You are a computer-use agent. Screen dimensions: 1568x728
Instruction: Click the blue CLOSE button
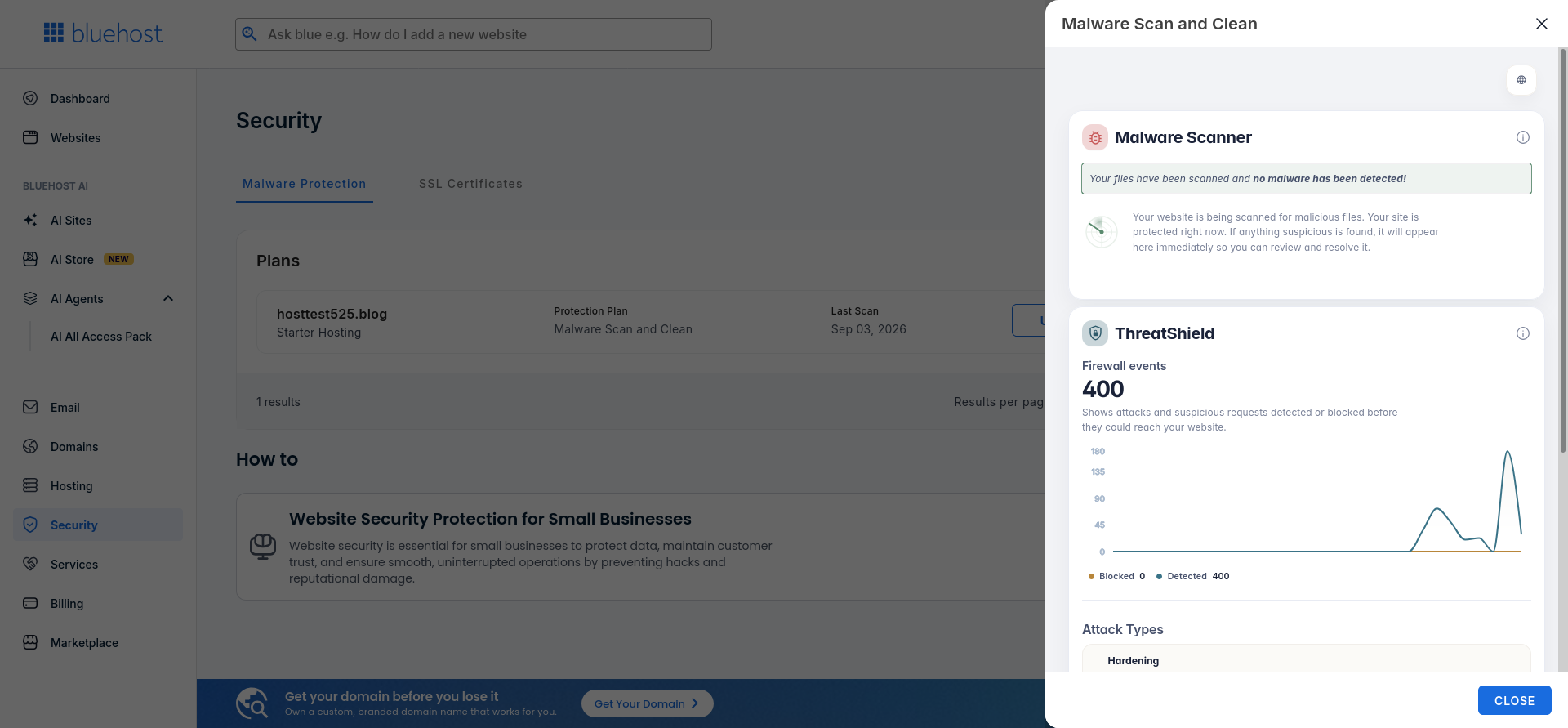click(1514, 700)
